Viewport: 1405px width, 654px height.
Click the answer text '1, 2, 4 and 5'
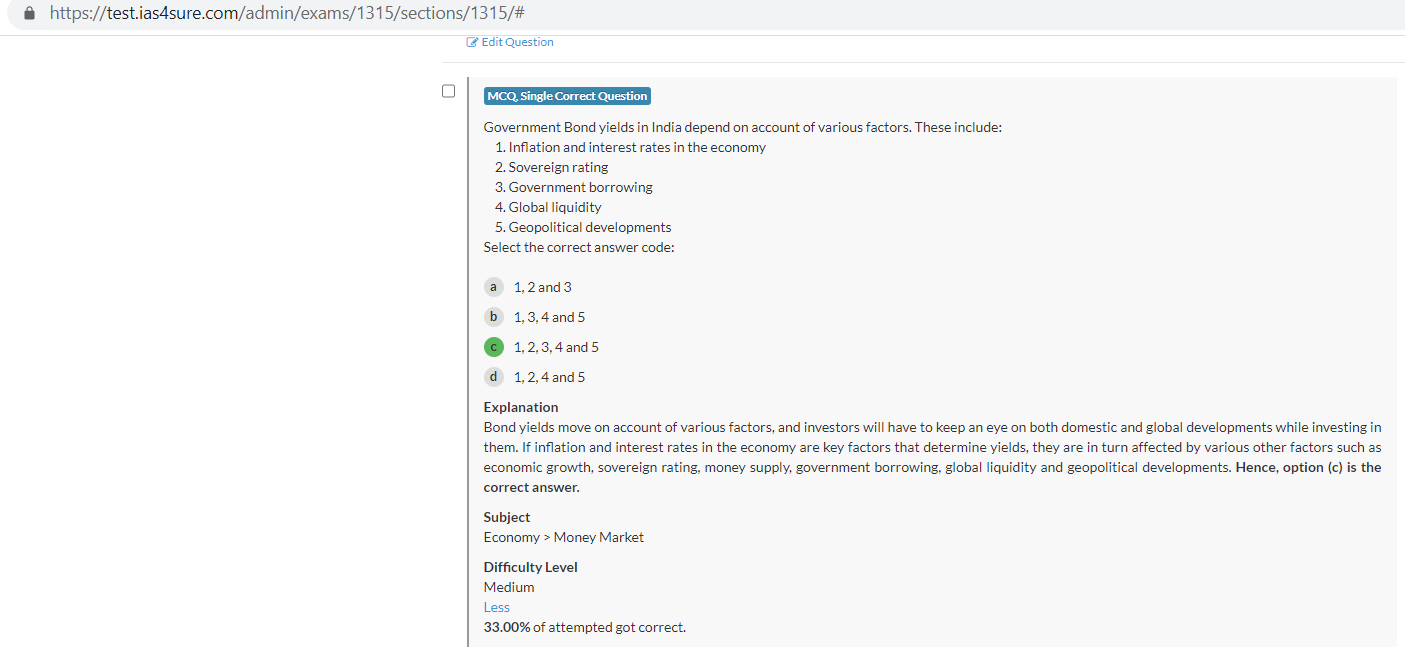point(549,377)
